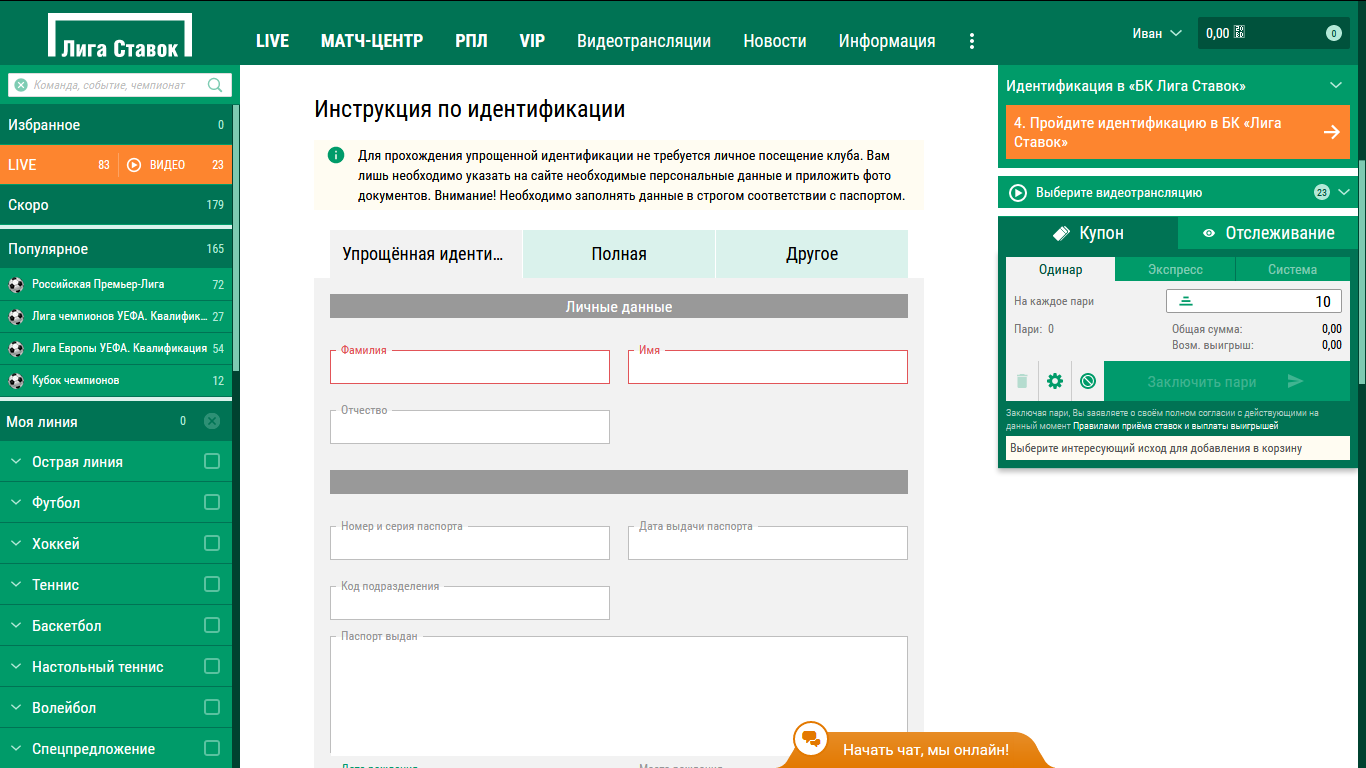1366x768 pixels.
Task: Expand the video broadcast selection chevron
Action: click(x=1343, y=192)
